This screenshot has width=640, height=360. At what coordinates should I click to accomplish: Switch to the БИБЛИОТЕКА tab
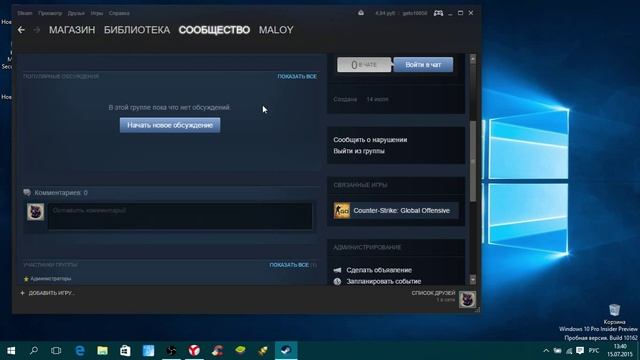pyautogui.click(x=137, y=30)
